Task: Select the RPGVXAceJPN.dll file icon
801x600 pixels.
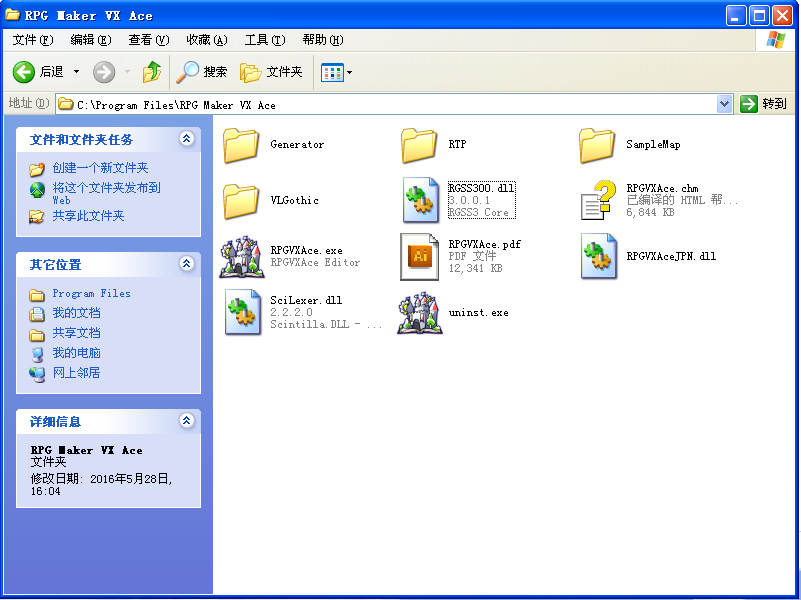Action: [x=599, y=256]
